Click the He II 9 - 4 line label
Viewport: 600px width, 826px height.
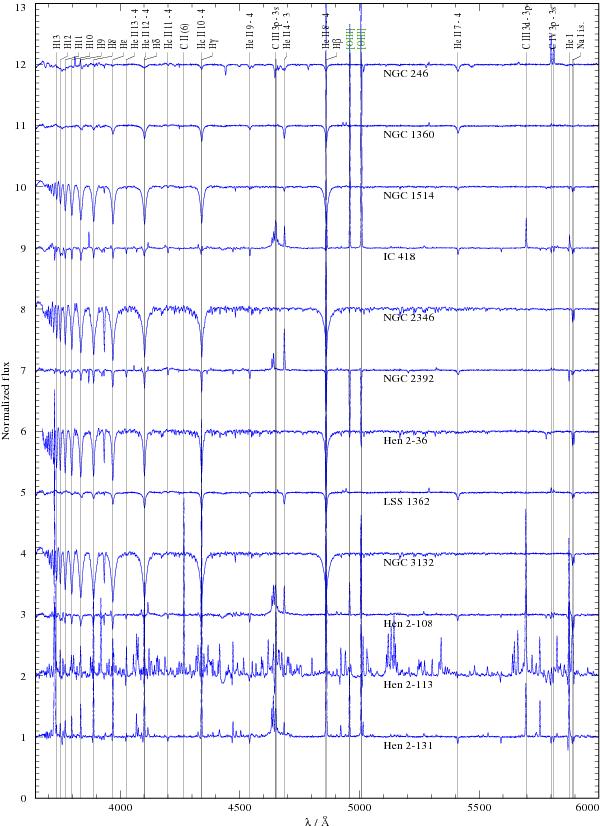pyautogui.click(x=249, y=32)
